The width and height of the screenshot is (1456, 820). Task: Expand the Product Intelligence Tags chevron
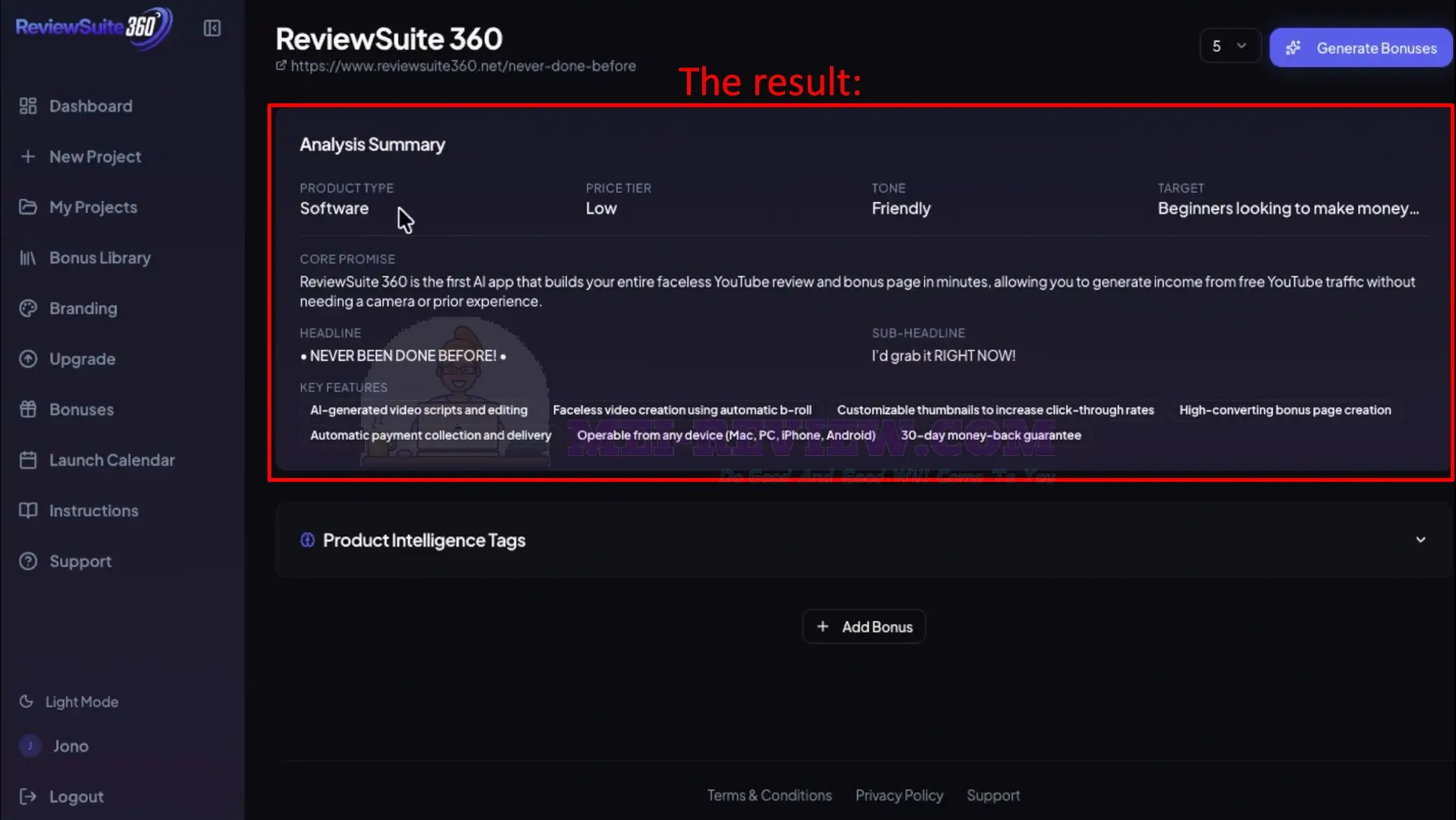(x=1420, y=540)
